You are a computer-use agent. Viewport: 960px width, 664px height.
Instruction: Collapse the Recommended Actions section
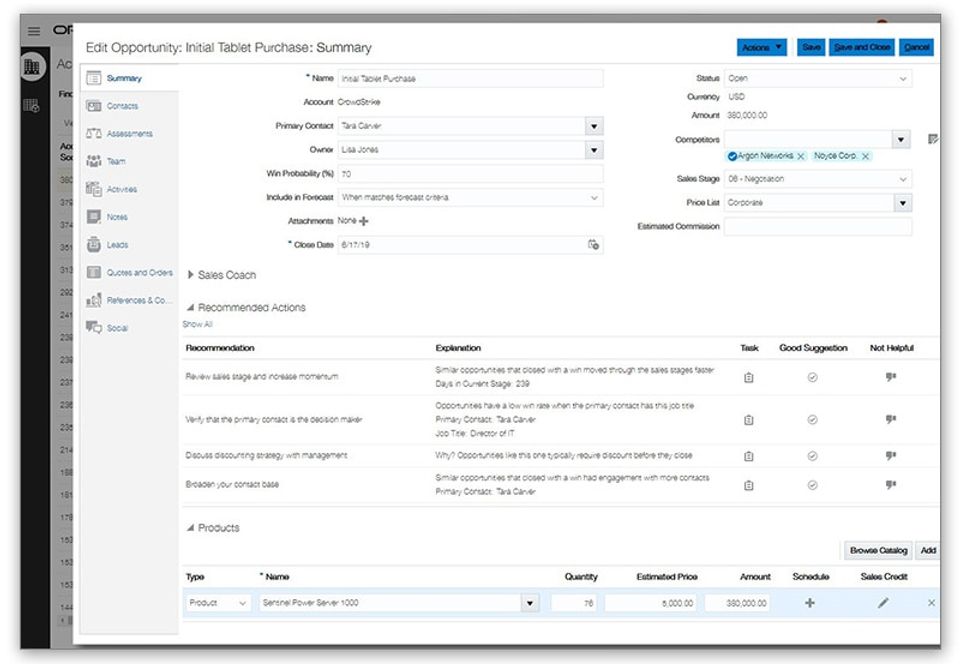point(190,307)
